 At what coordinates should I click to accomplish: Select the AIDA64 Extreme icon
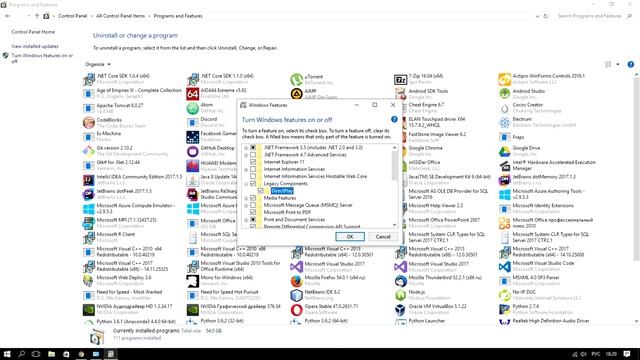(193, 94)
